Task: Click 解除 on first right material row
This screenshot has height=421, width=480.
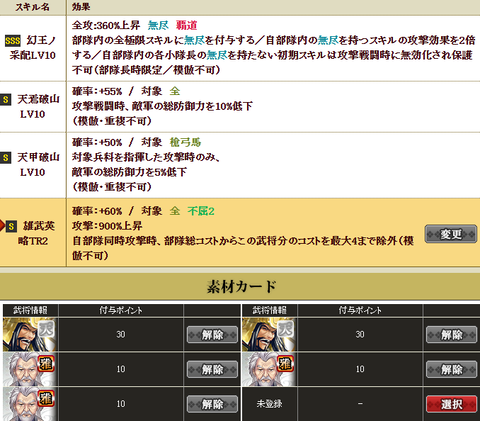Action: point(451,335)
